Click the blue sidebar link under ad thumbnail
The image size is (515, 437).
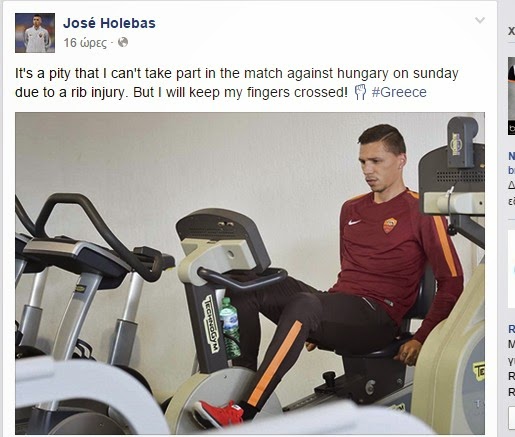511,163
